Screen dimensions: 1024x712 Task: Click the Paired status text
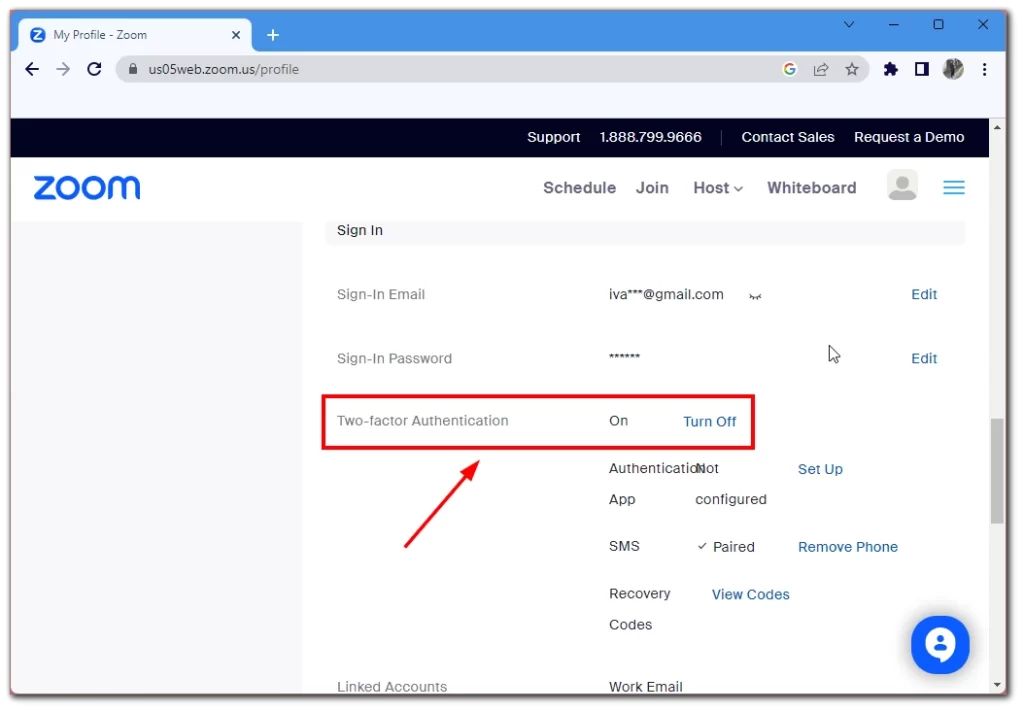click(x=733, y=547)
